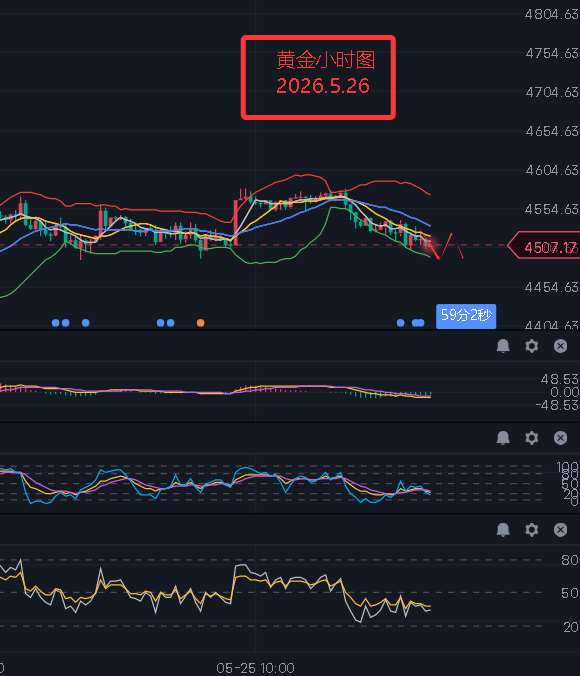Click the 4454.63 price axis label
Viewport: 580px width, 676px height.
pos(552,287)
